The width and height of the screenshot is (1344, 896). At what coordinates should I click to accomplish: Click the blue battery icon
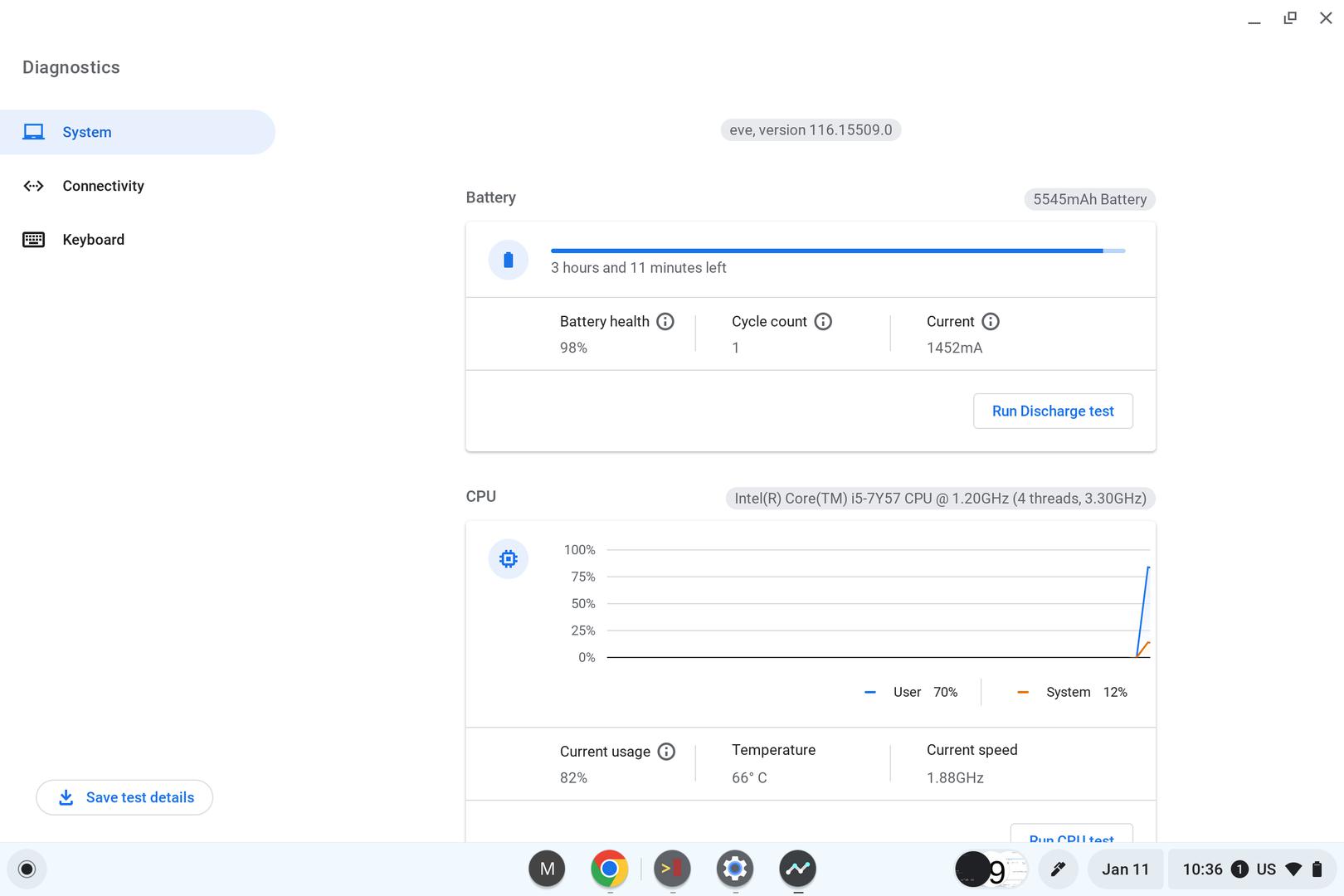509,261
